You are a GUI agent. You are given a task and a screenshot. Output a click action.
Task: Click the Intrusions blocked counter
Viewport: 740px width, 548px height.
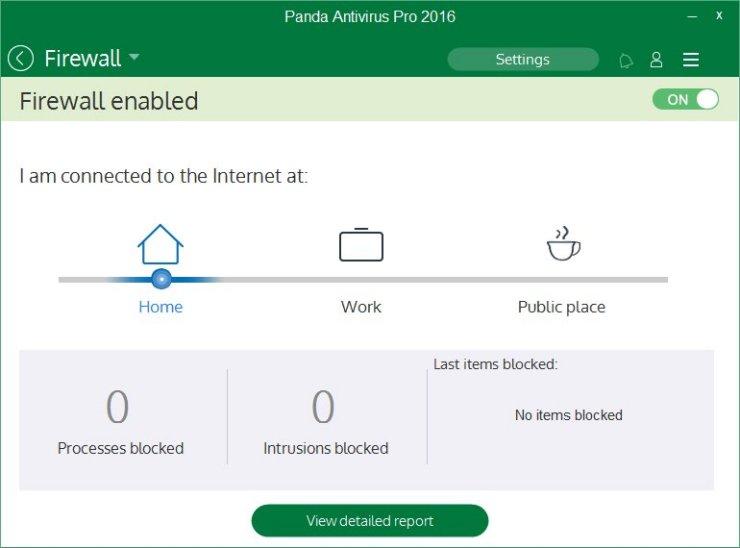(x=324, y=408)
